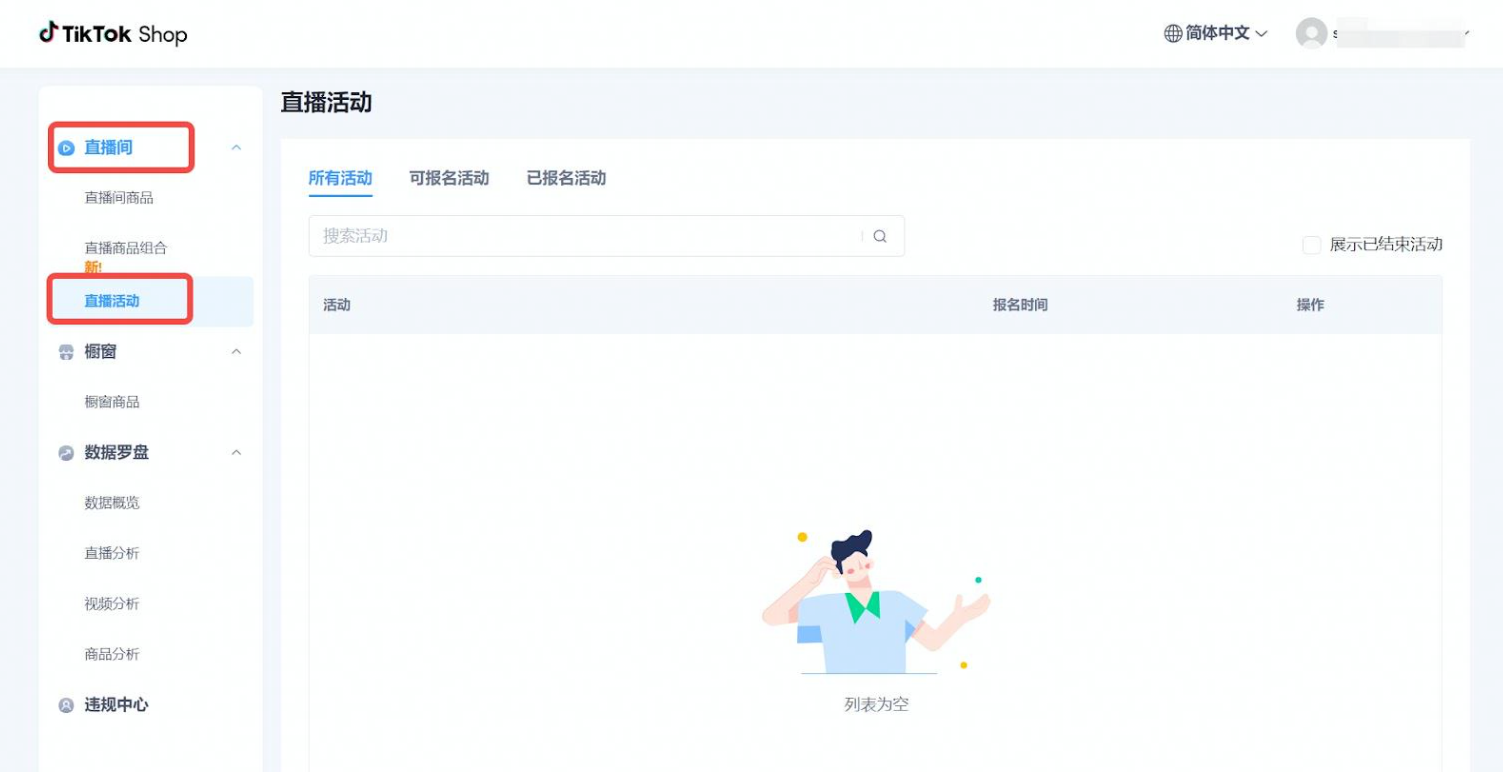Click the 数据罗盘 compass icon

click(x=66, y=453)
